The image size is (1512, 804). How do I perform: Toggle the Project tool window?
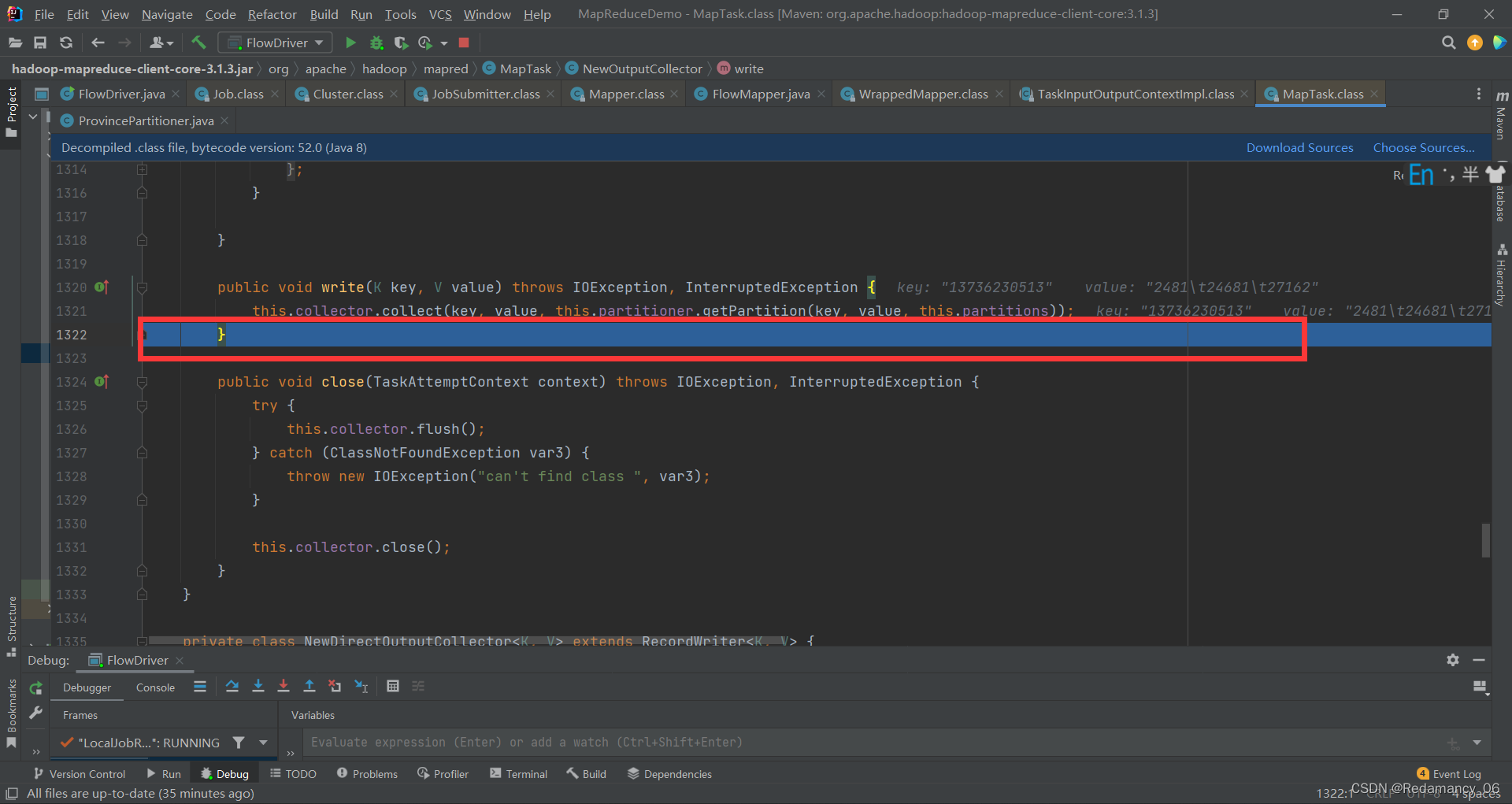(12, 112)
